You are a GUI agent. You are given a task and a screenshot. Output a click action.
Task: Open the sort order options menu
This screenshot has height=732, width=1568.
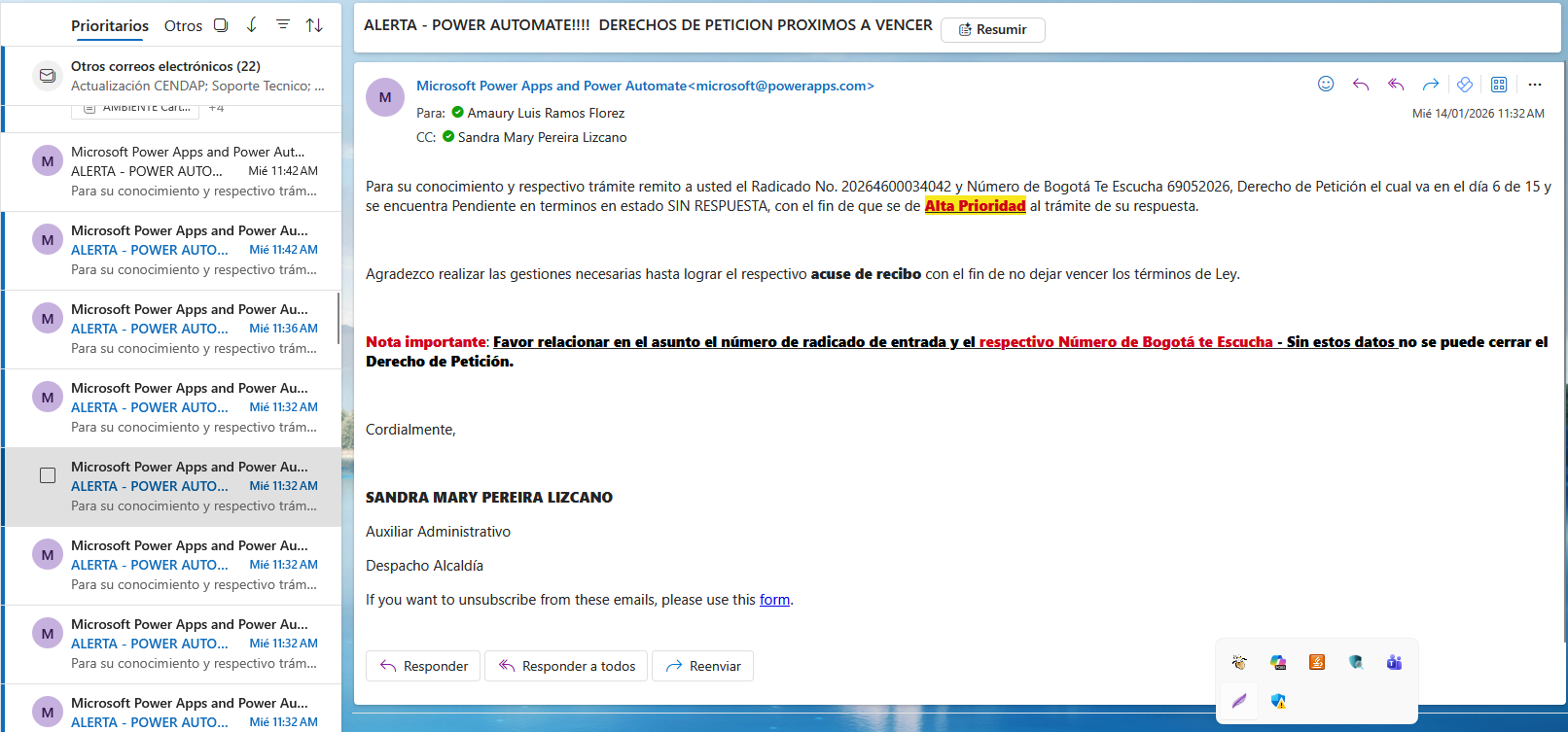[x=314, y=25]
